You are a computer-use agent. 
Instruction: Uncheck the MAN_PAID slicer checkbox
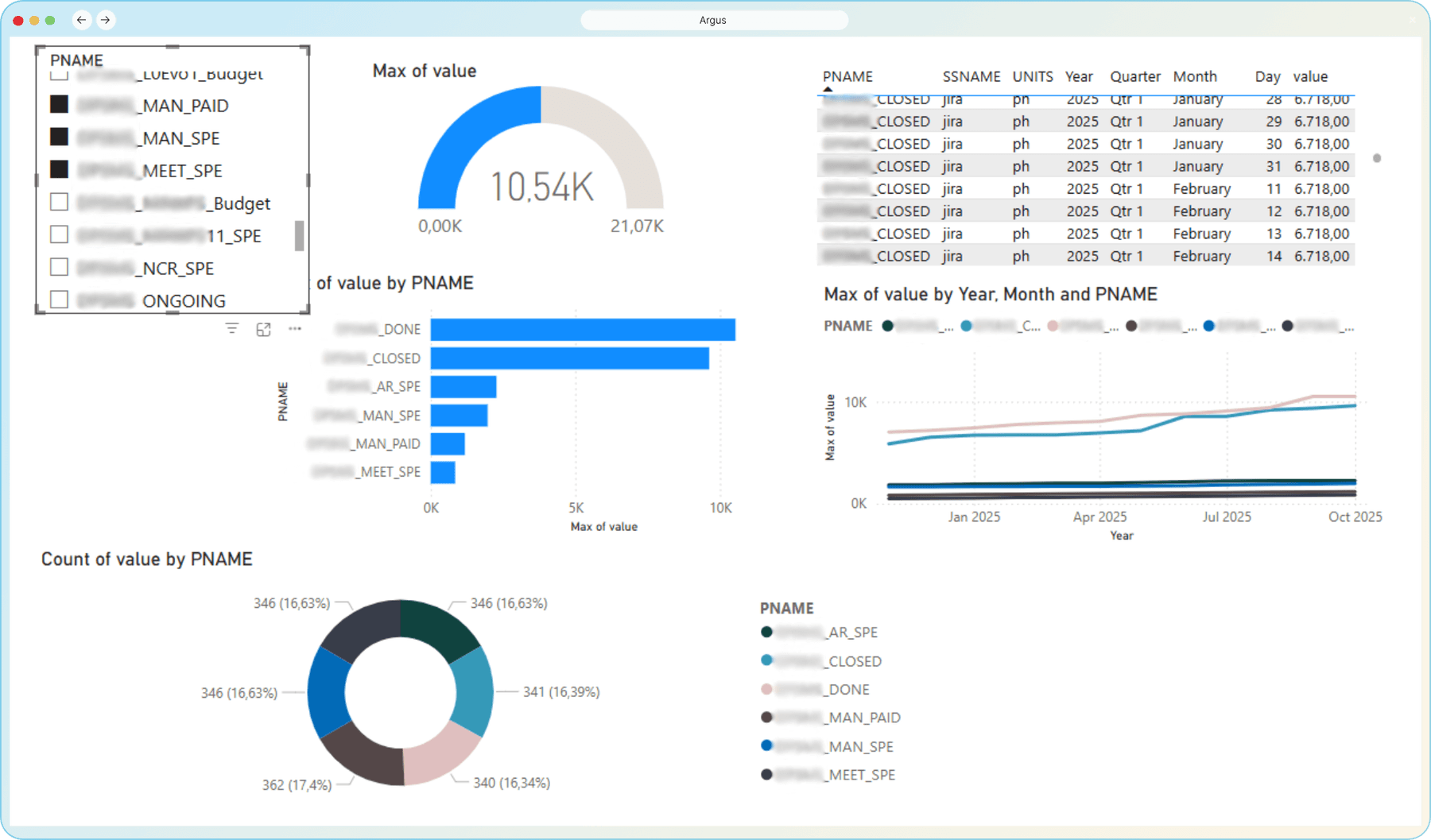[59, 104]
